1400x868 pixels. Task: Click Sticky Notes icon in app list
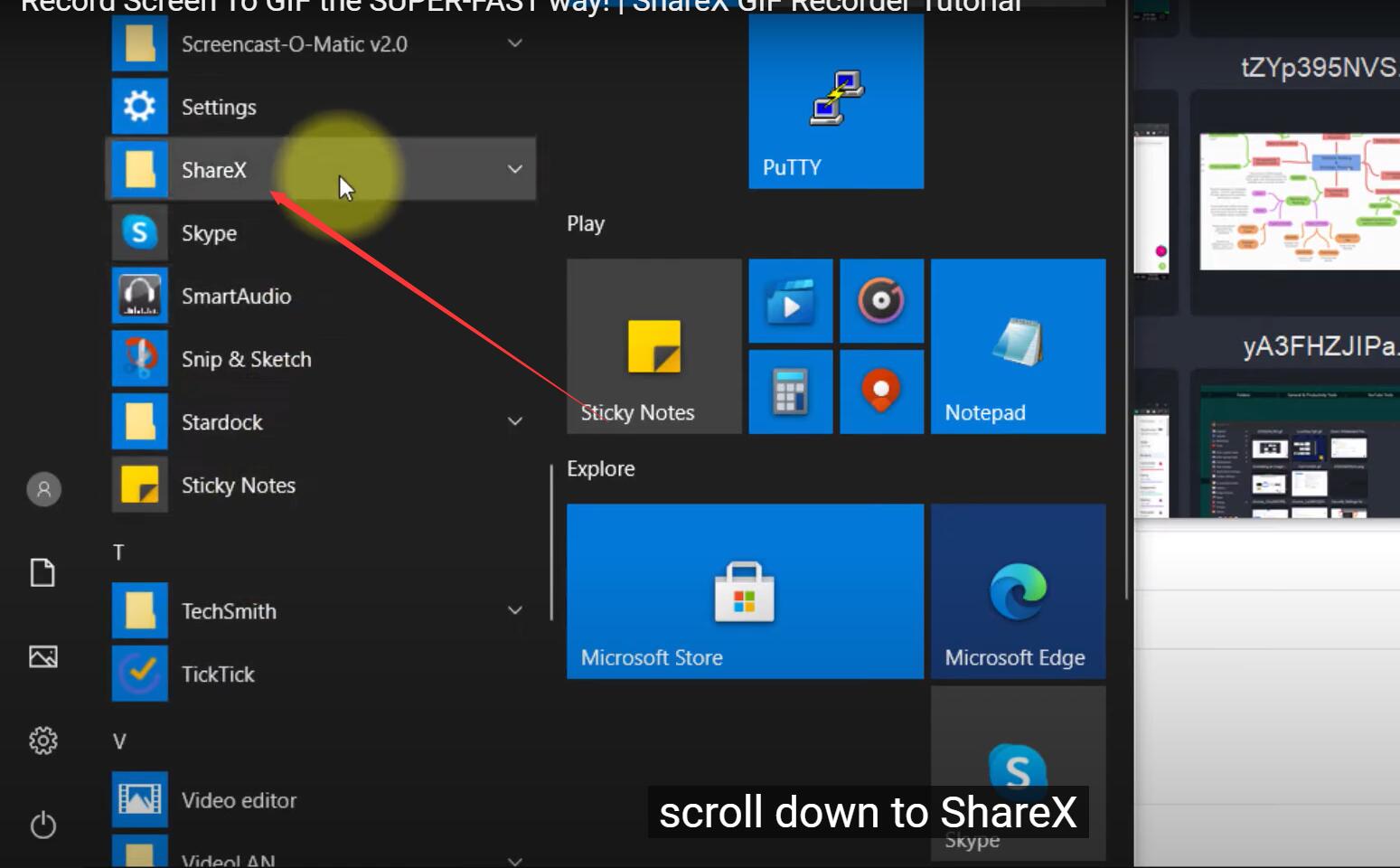tap(140, 485)
